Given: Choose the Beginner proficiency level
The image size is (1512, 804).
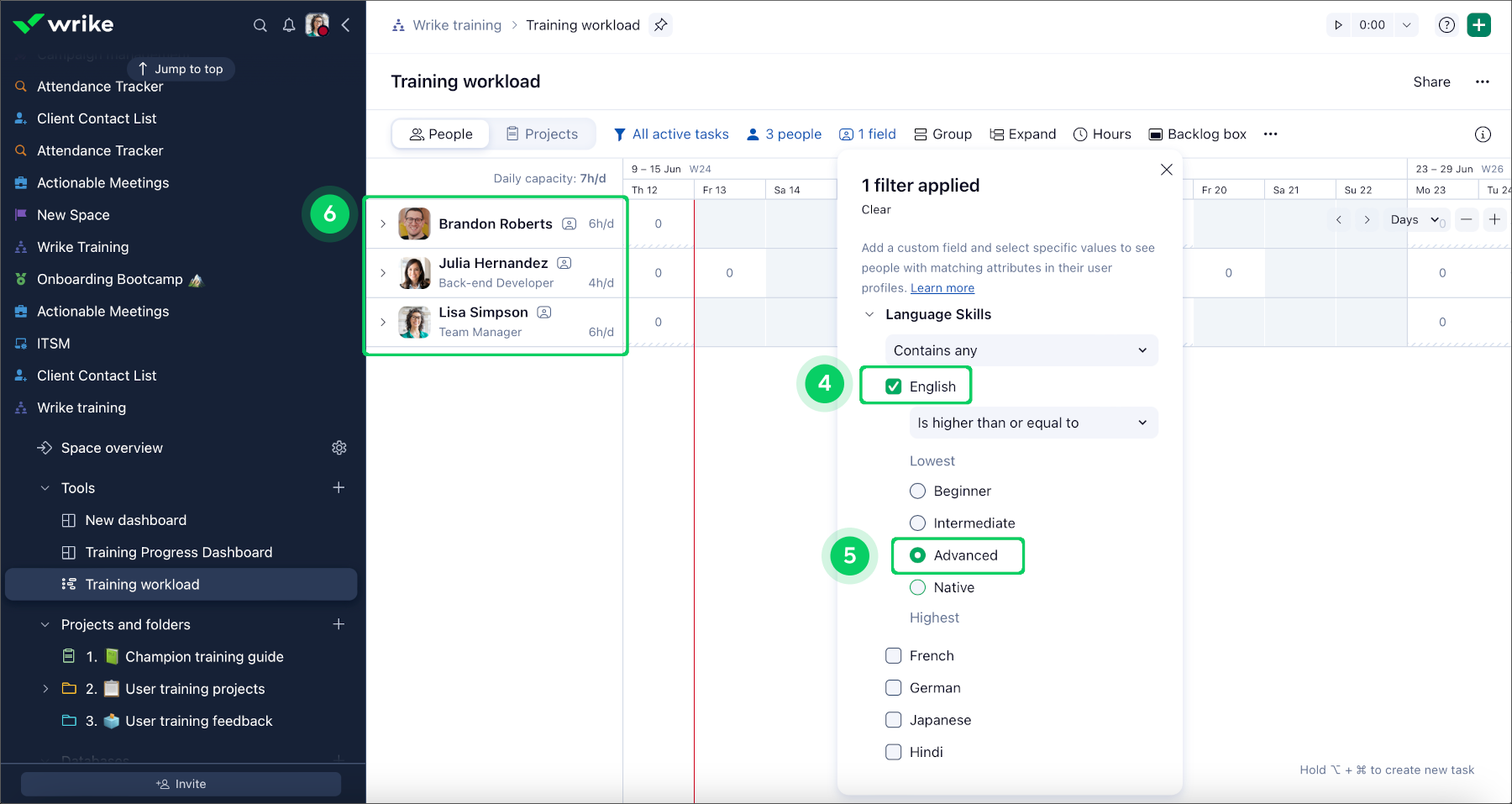Looking at the screenshot, I should [918, 491].
